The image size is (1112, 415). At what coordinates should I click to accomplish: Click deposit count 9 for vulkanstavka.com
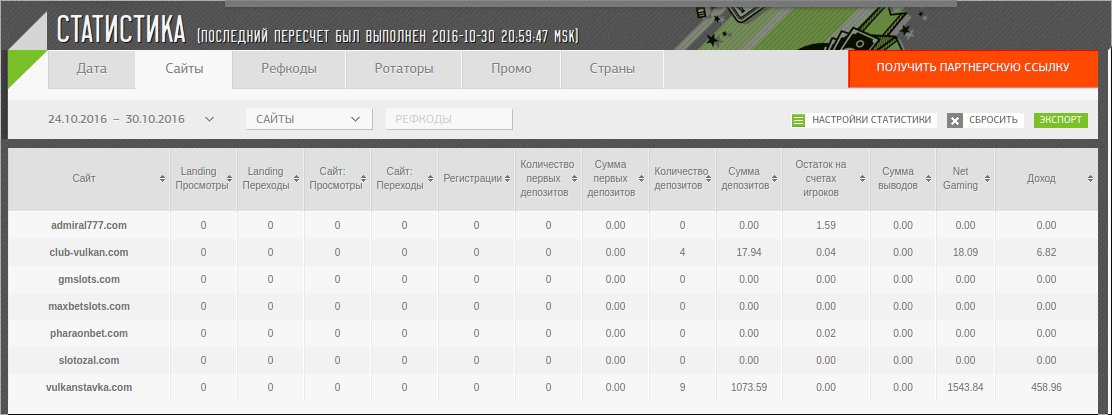[682, 387]
